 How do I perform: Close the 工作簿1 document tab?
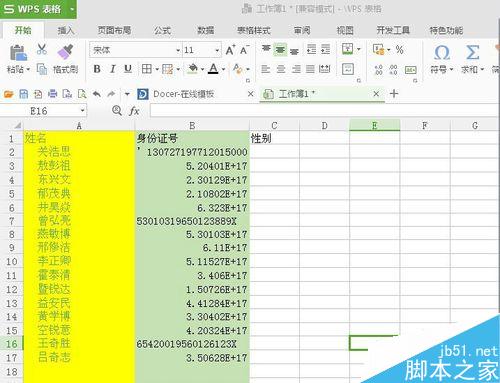click(x=376, y=94)
